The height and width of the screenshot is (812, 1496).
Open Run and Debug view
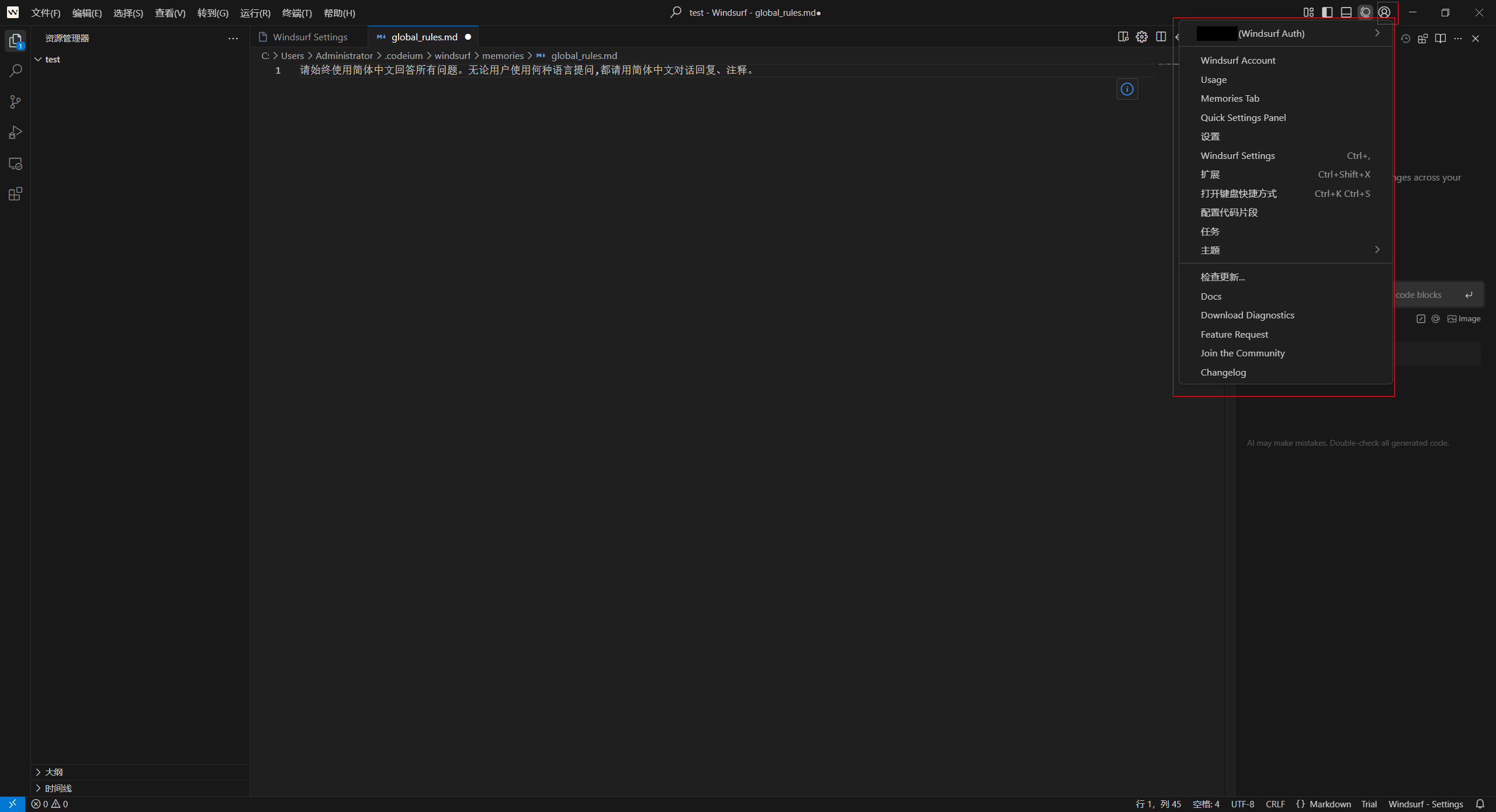(x=15, y=133)
